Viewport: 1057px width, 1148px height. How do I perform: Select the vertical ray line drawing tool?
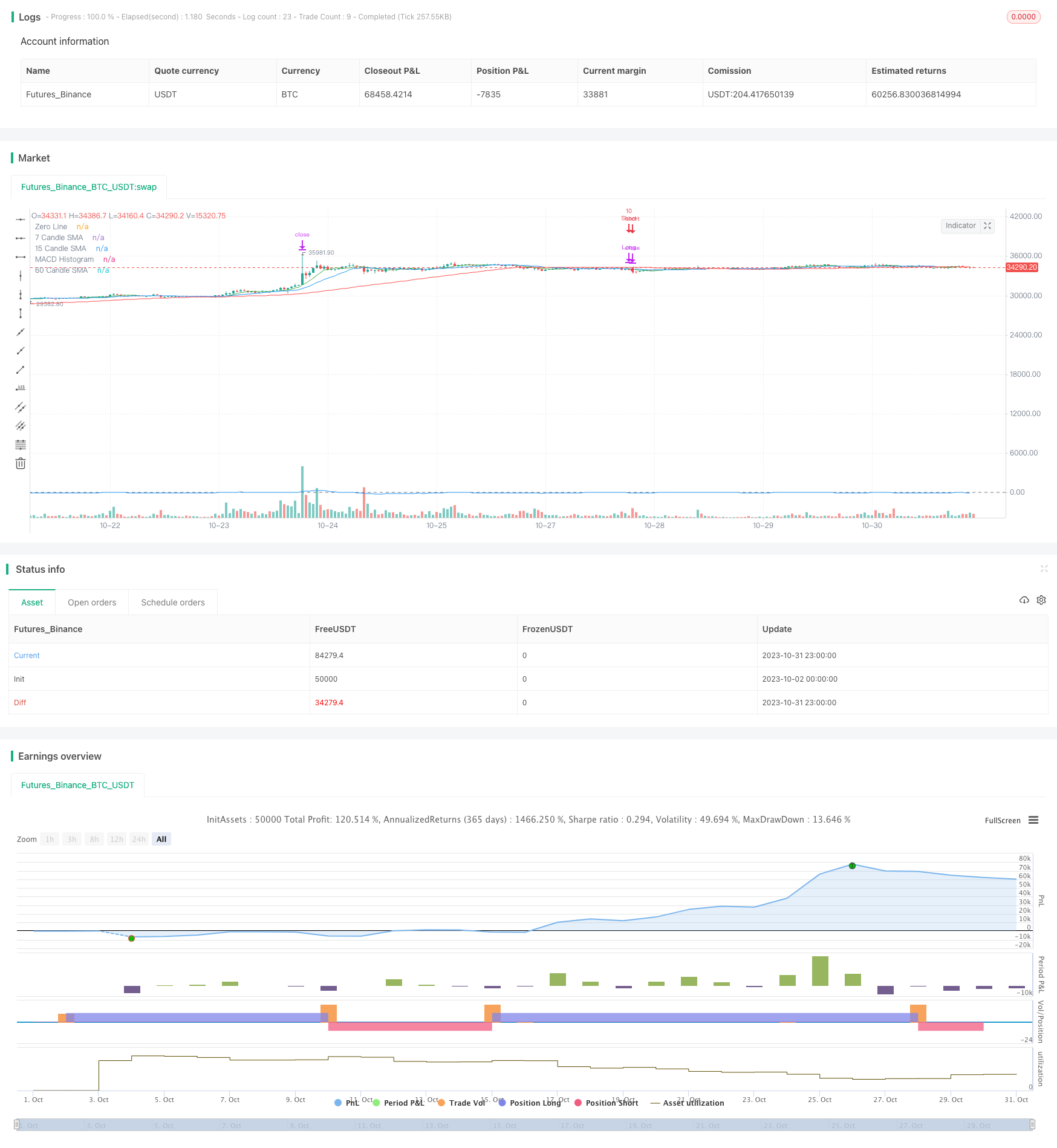point(21,294)
